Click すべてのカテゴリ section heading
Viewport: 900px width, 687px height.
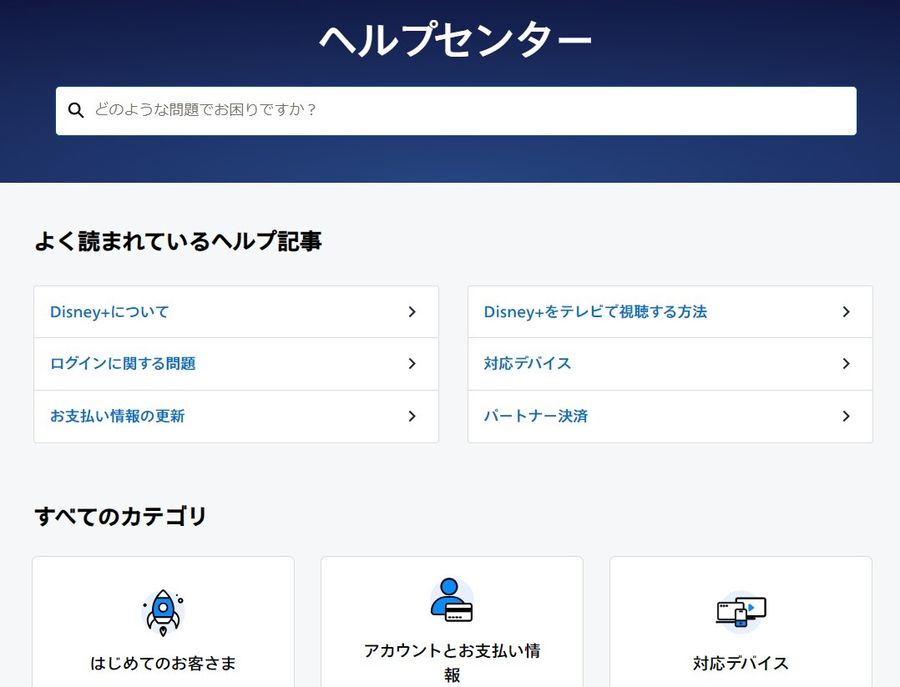(x=120, y=516)
